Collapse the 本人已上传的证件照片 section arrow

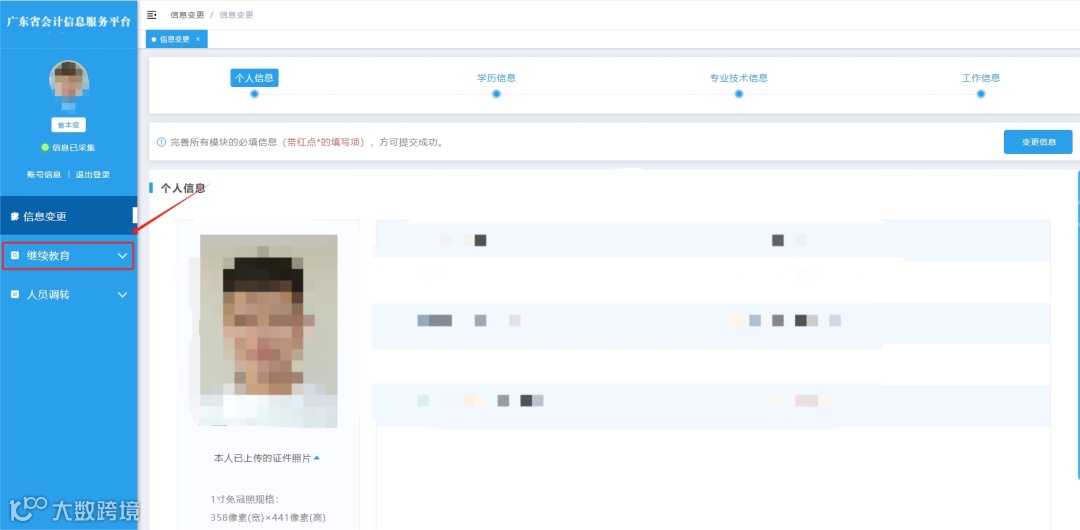click(x=316, y=458)
